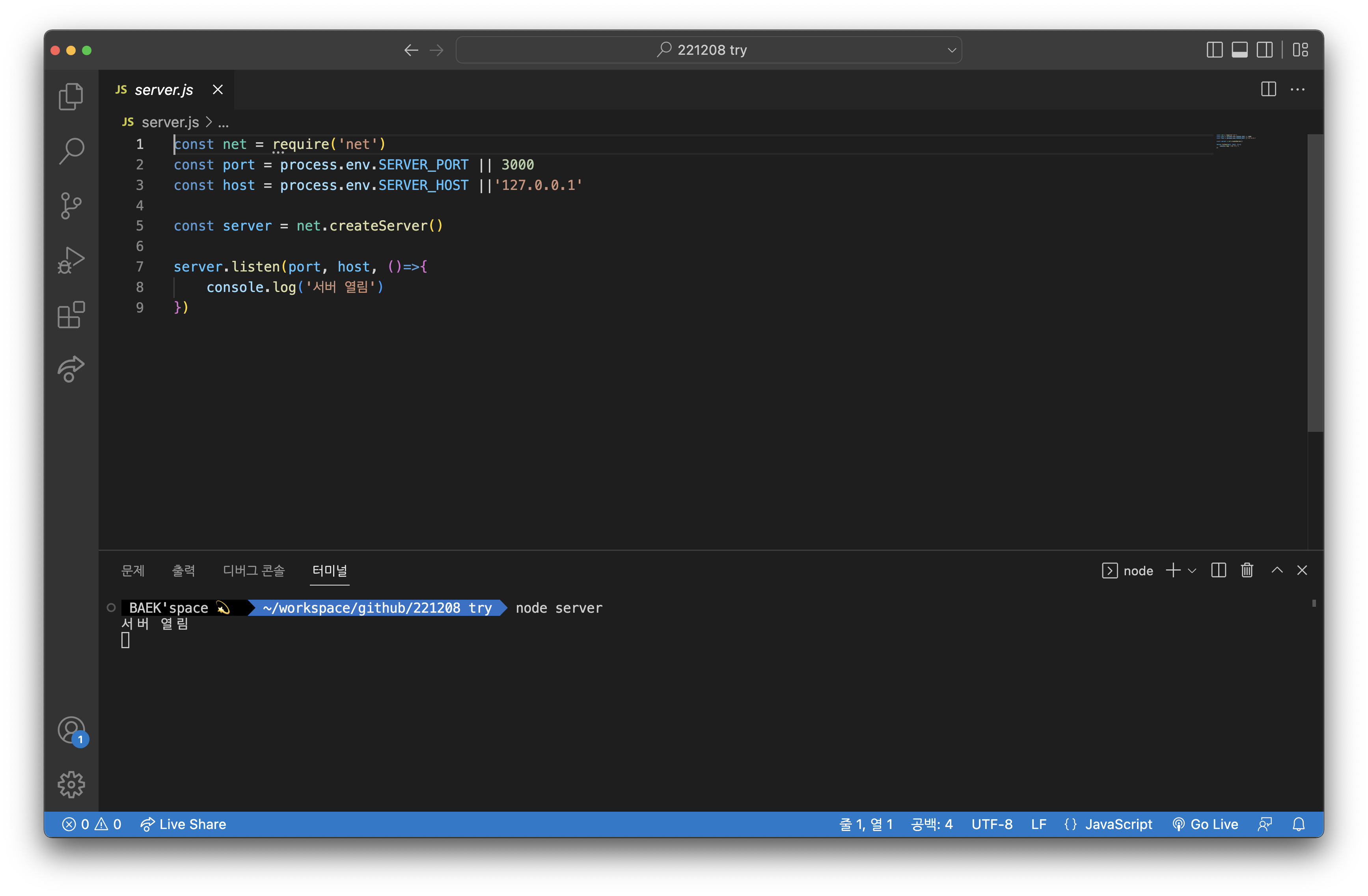The width and height of the screenshot is (1368, 896).
Task: Close the server.js editor tab
Action: 218,89
